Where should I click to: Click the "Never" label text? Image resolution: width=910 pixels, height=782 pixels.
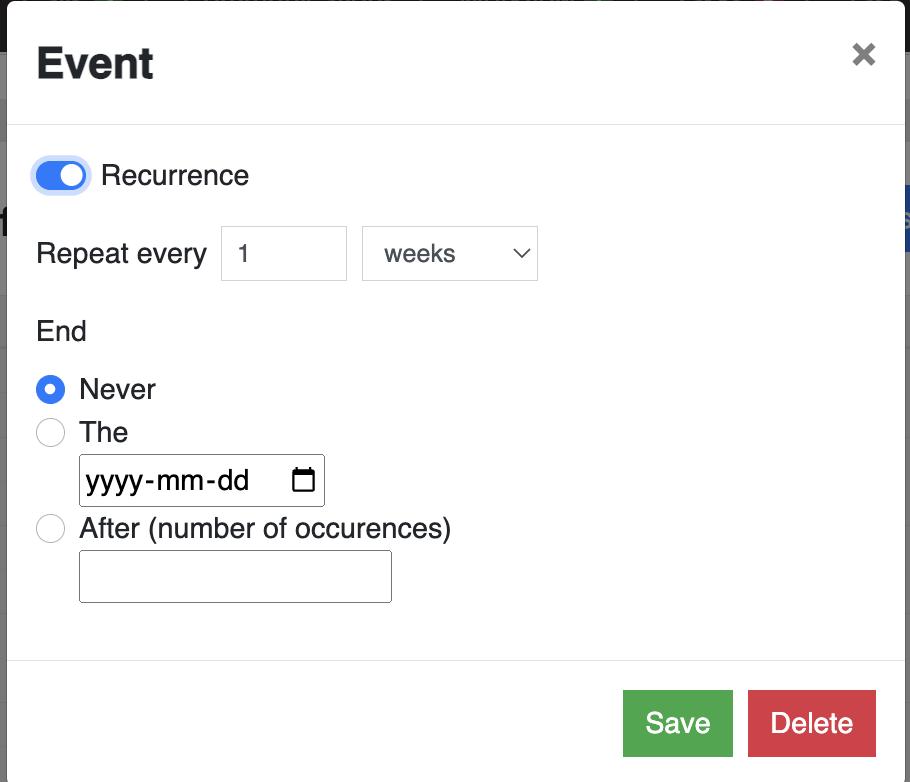pos(118,389)
